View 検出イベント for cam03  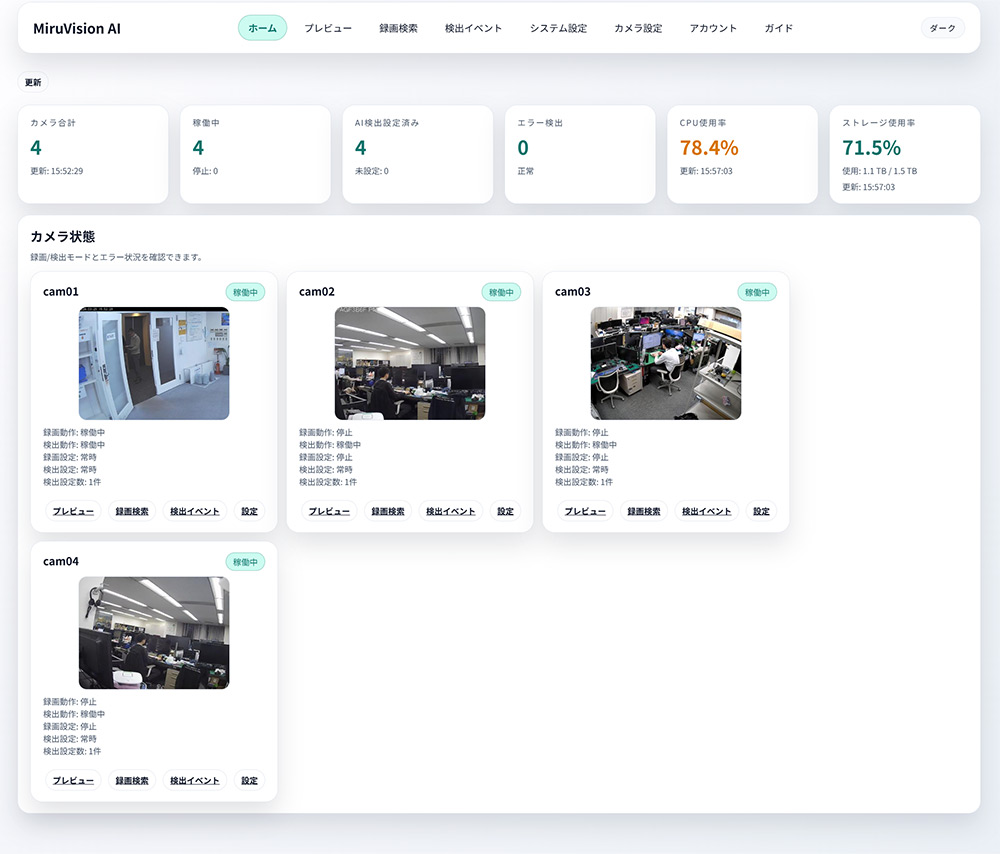click(707, 511)
